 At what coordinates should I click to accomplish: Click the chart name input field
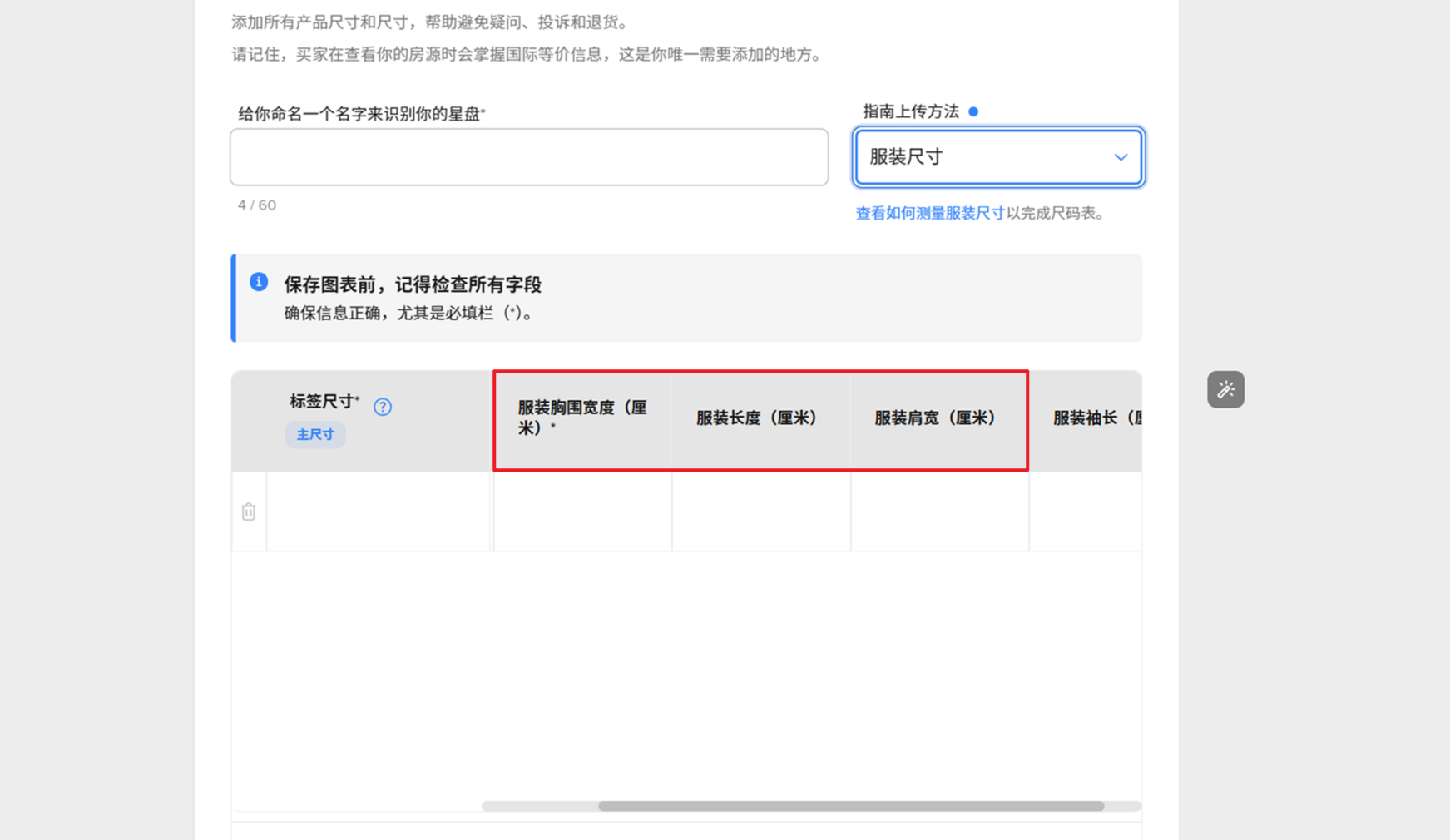tap(529, 157)
